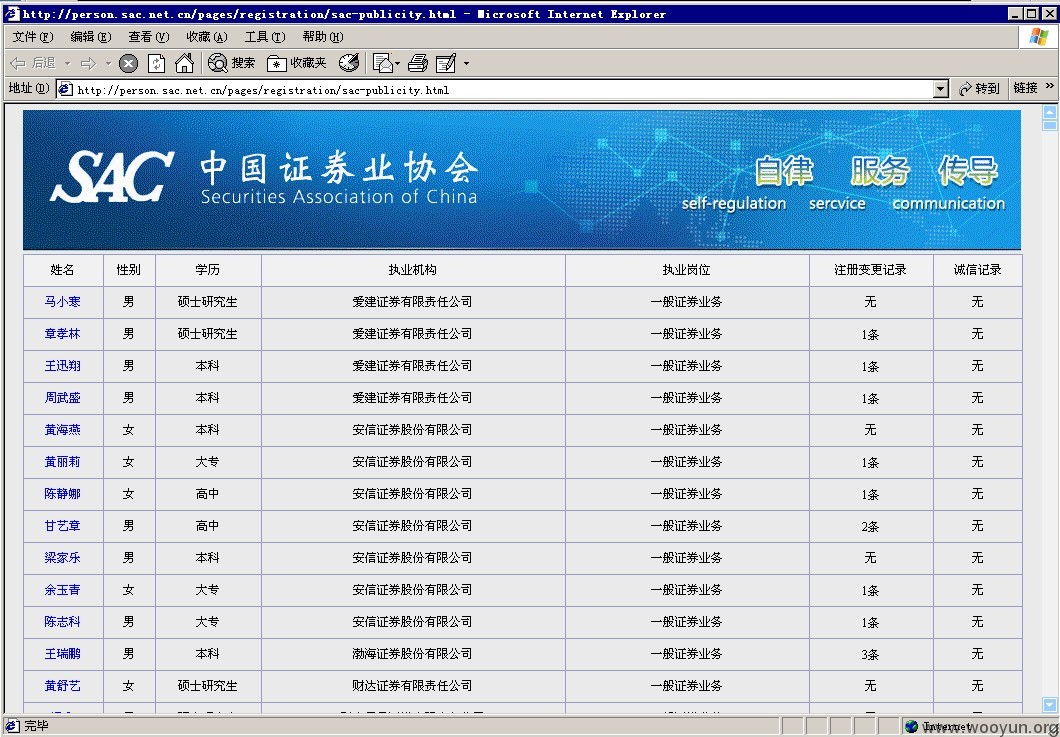Open the name link 周武盛
The image size is (1060, 737).
coord(62,398)
